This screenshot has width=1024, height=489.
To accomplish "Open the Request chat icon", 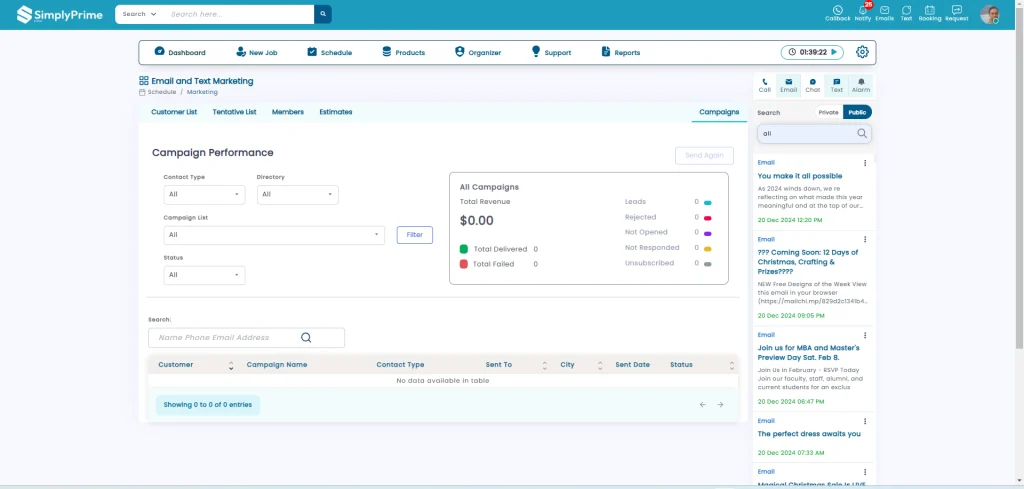I will [x=956, y=13].
